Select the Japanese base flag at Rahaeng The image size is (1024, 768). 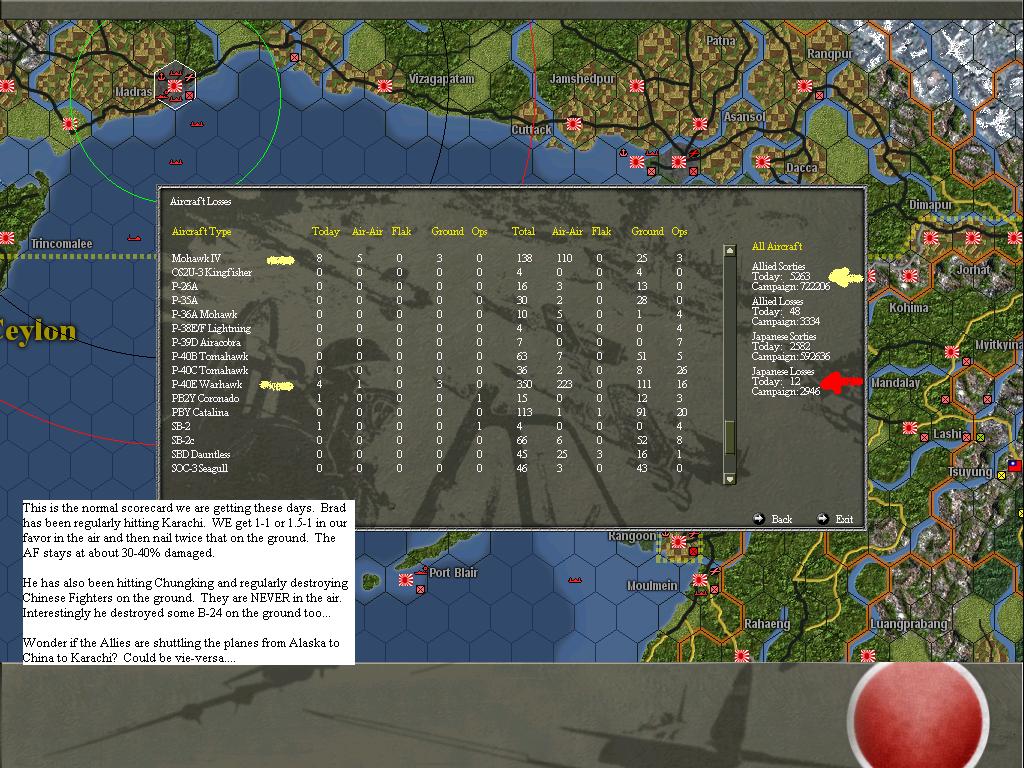[x=741, y=655]
